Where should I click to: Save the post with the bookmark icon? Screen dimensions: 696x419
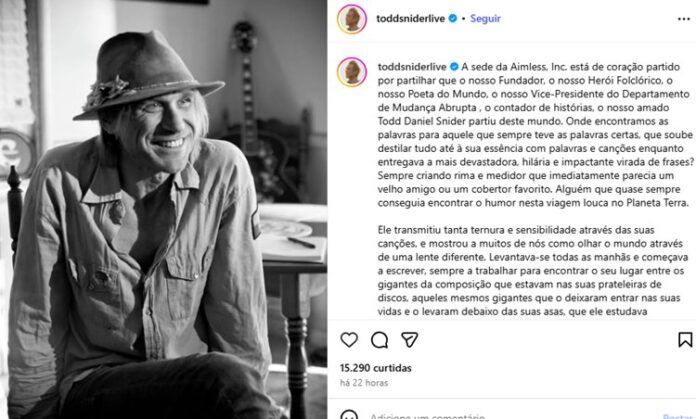tap(685, 340)
